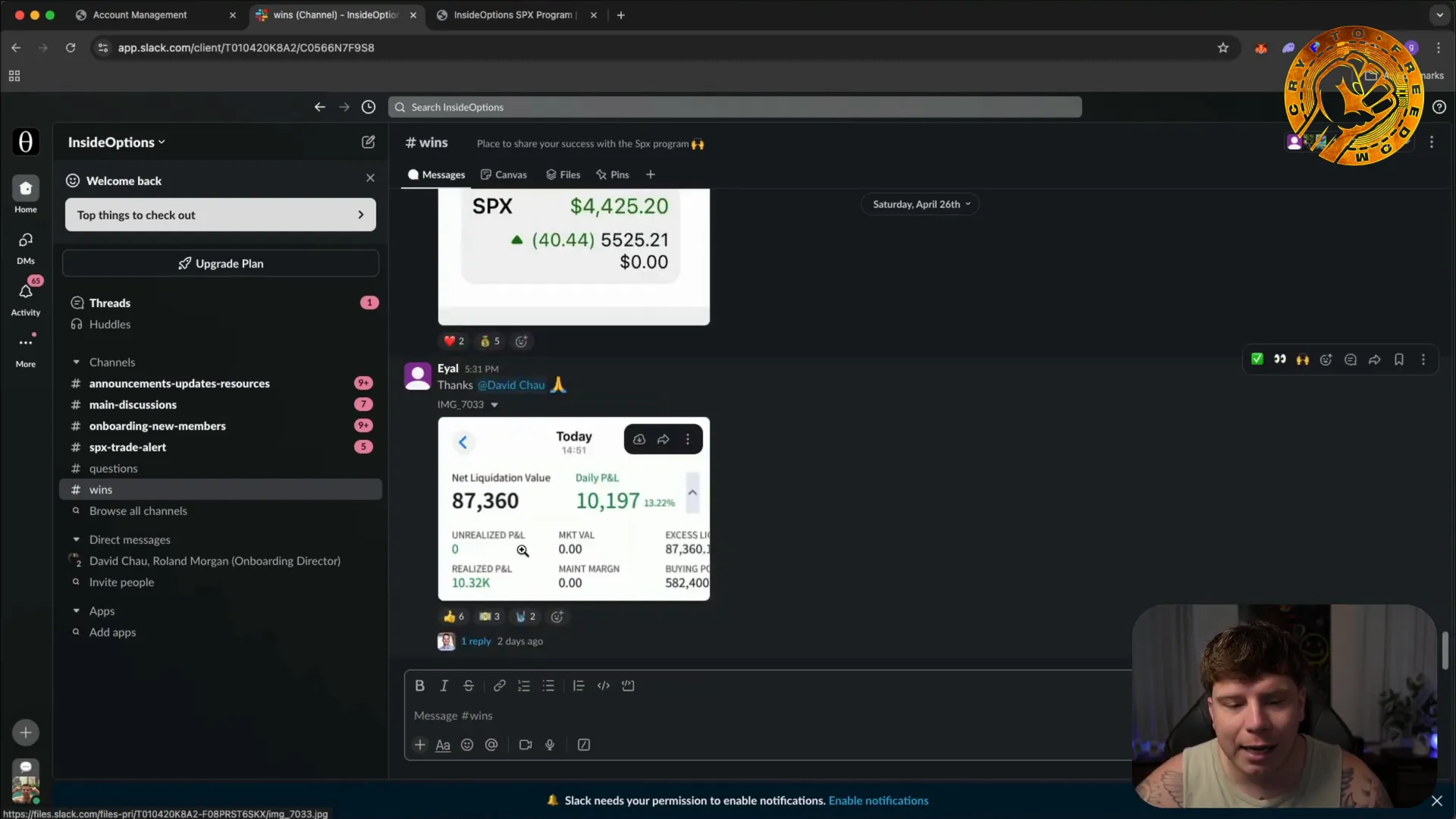Toggle the cash 3 reaction
The width and height of the screenshot is (1456, 819).
490,617
